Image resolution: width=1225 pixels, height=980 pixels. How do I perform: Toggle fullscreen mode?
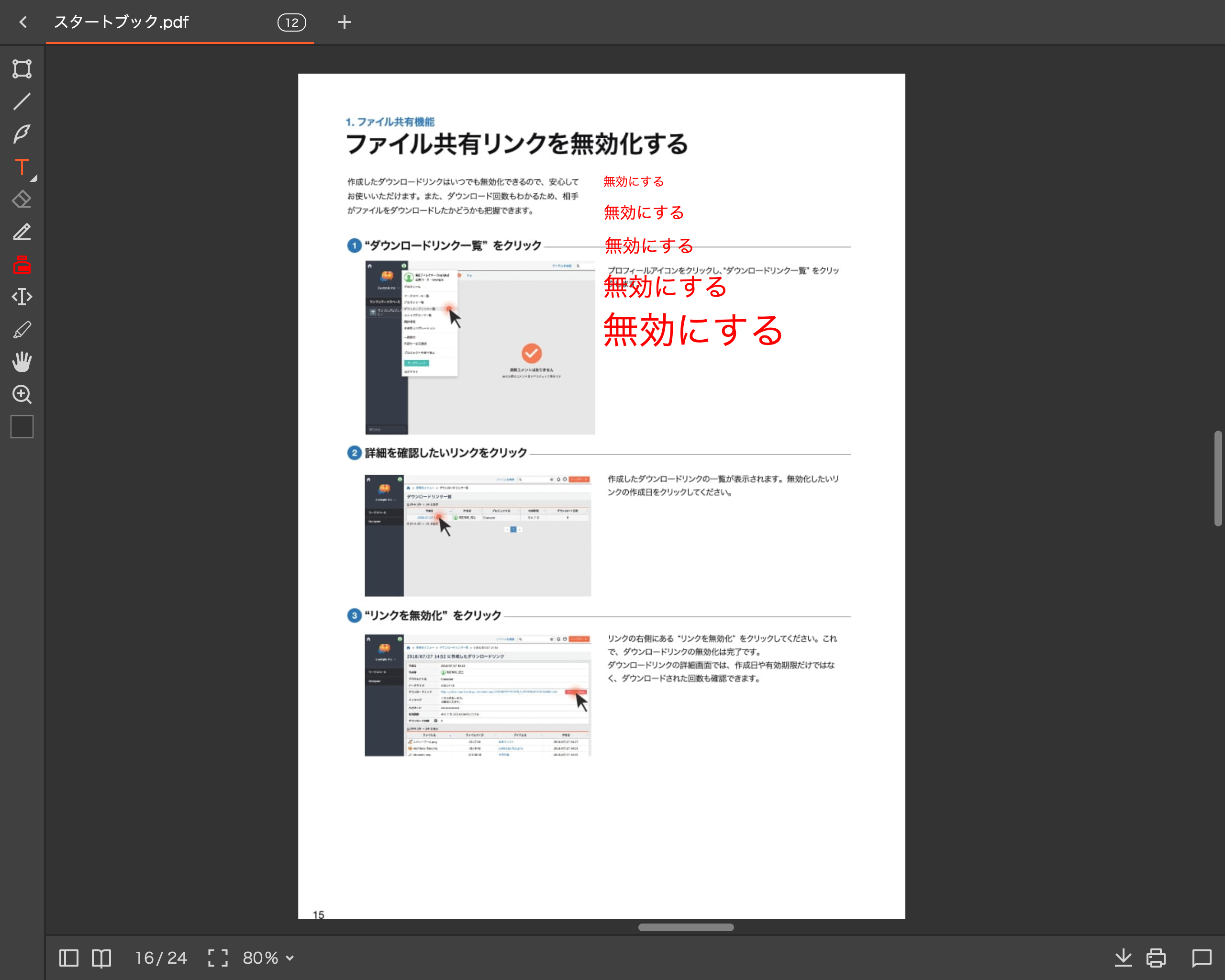[x=218, y=958]
